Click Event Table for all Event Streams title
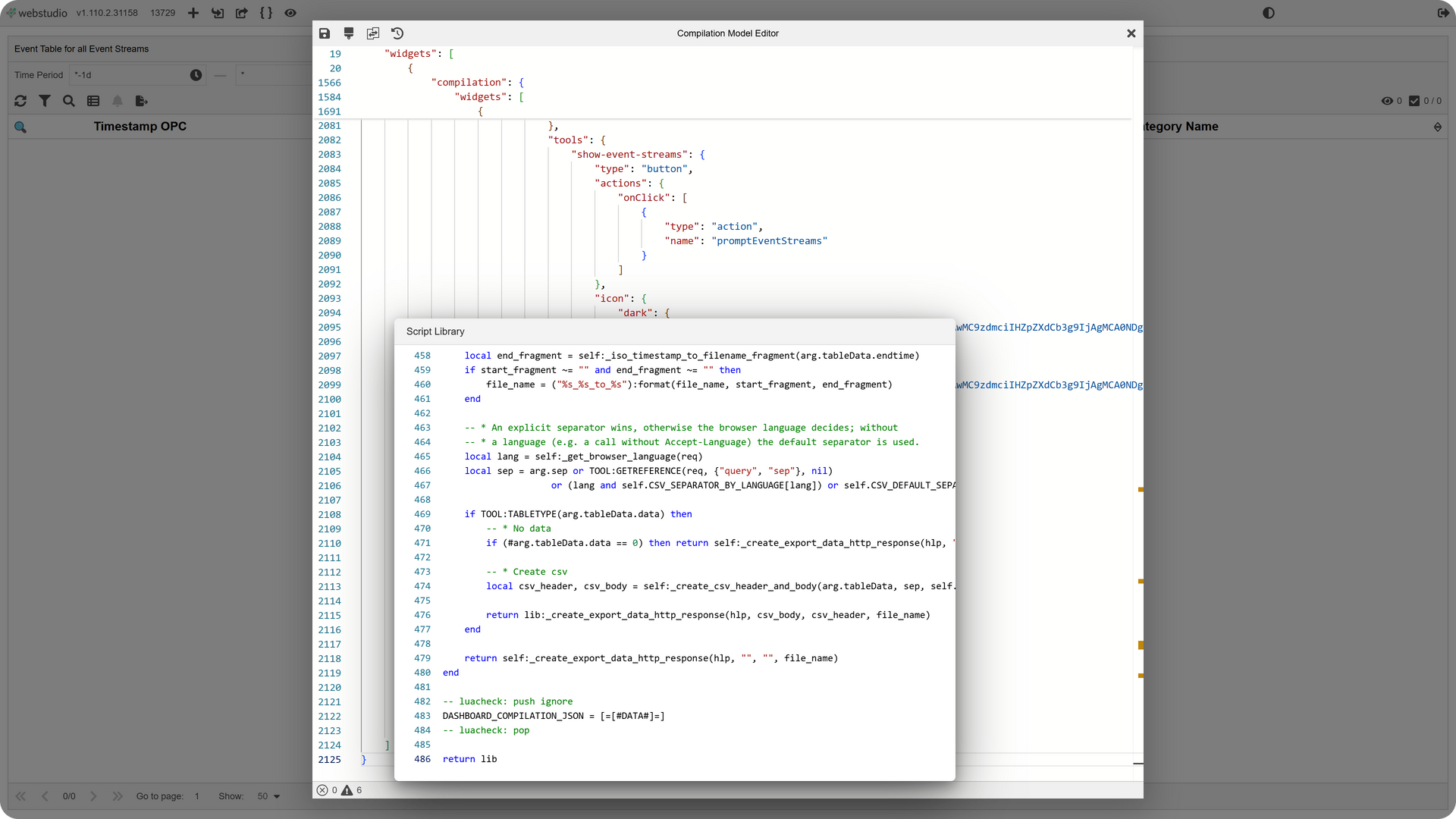The image size is (1456, 819). [81, 49]
